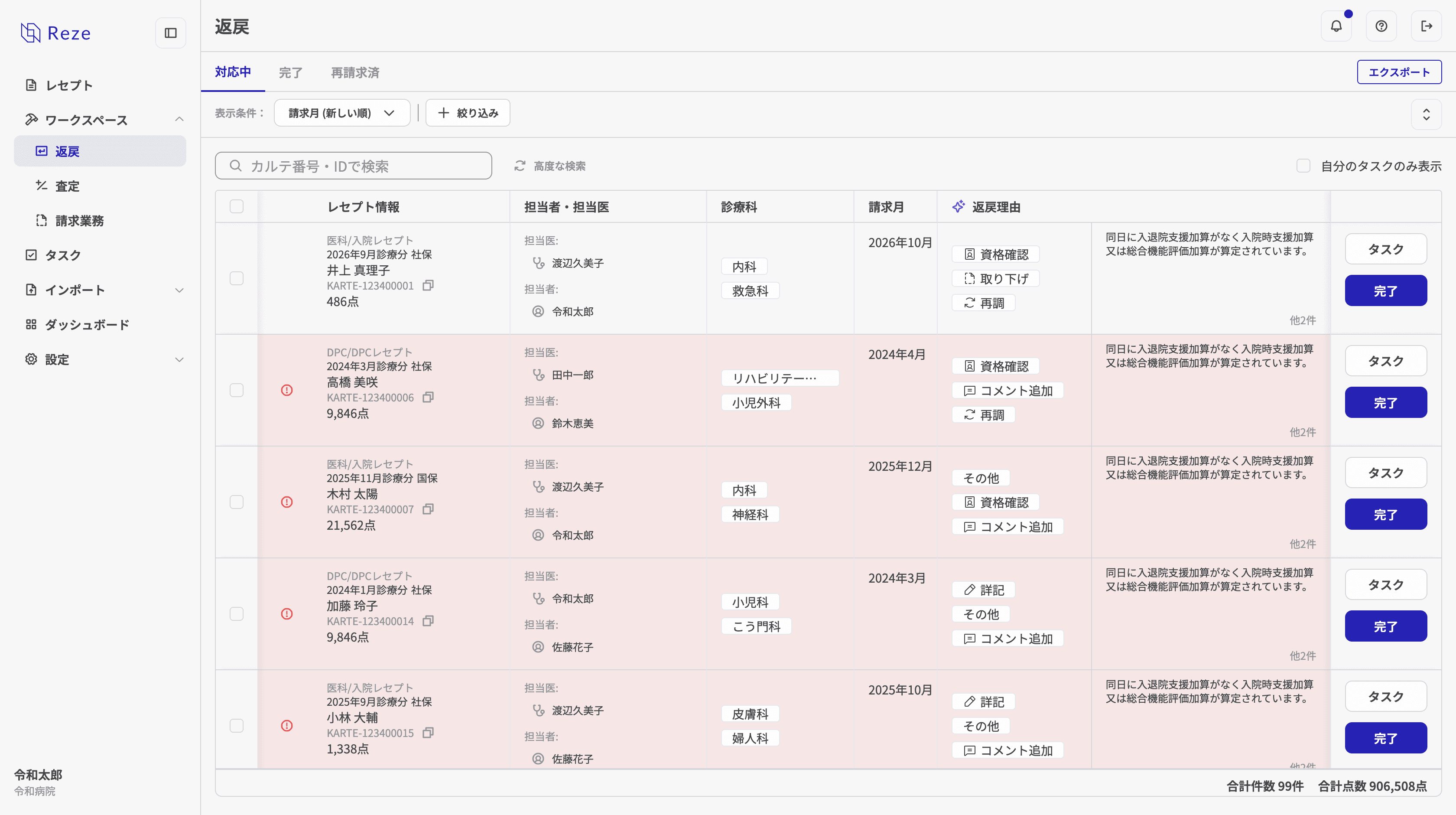Open the help question mark icon
Image resolution: width=1456 pixels, height=815 pixels.
[1381, 26]
